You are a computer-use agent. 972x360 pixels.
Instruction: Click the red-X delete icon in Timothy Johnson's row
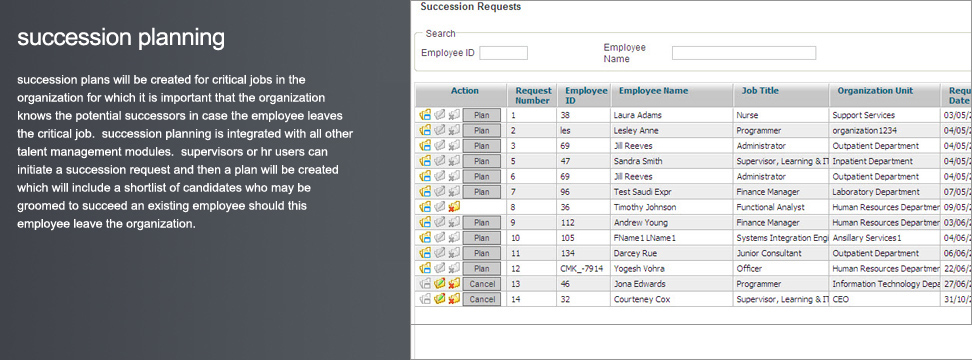pos(454,207)
